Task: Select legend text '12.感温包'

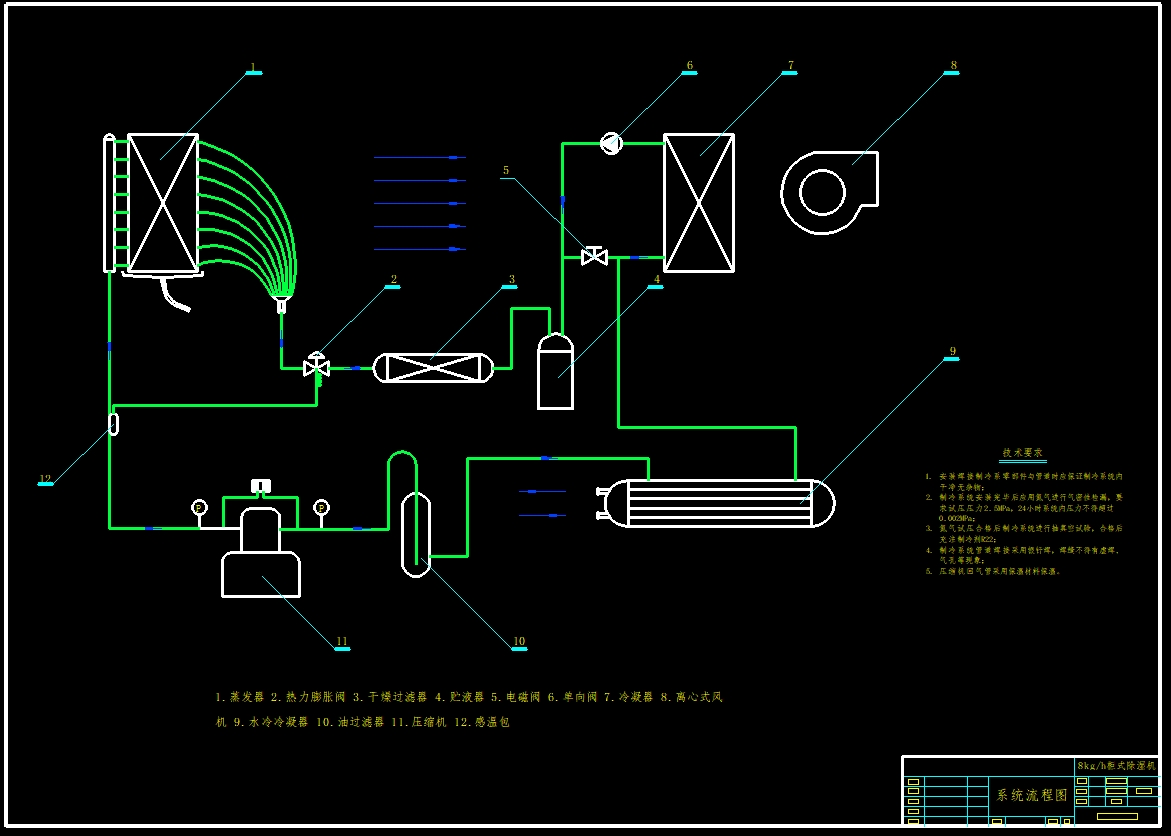Action: [x=482, y=722]
